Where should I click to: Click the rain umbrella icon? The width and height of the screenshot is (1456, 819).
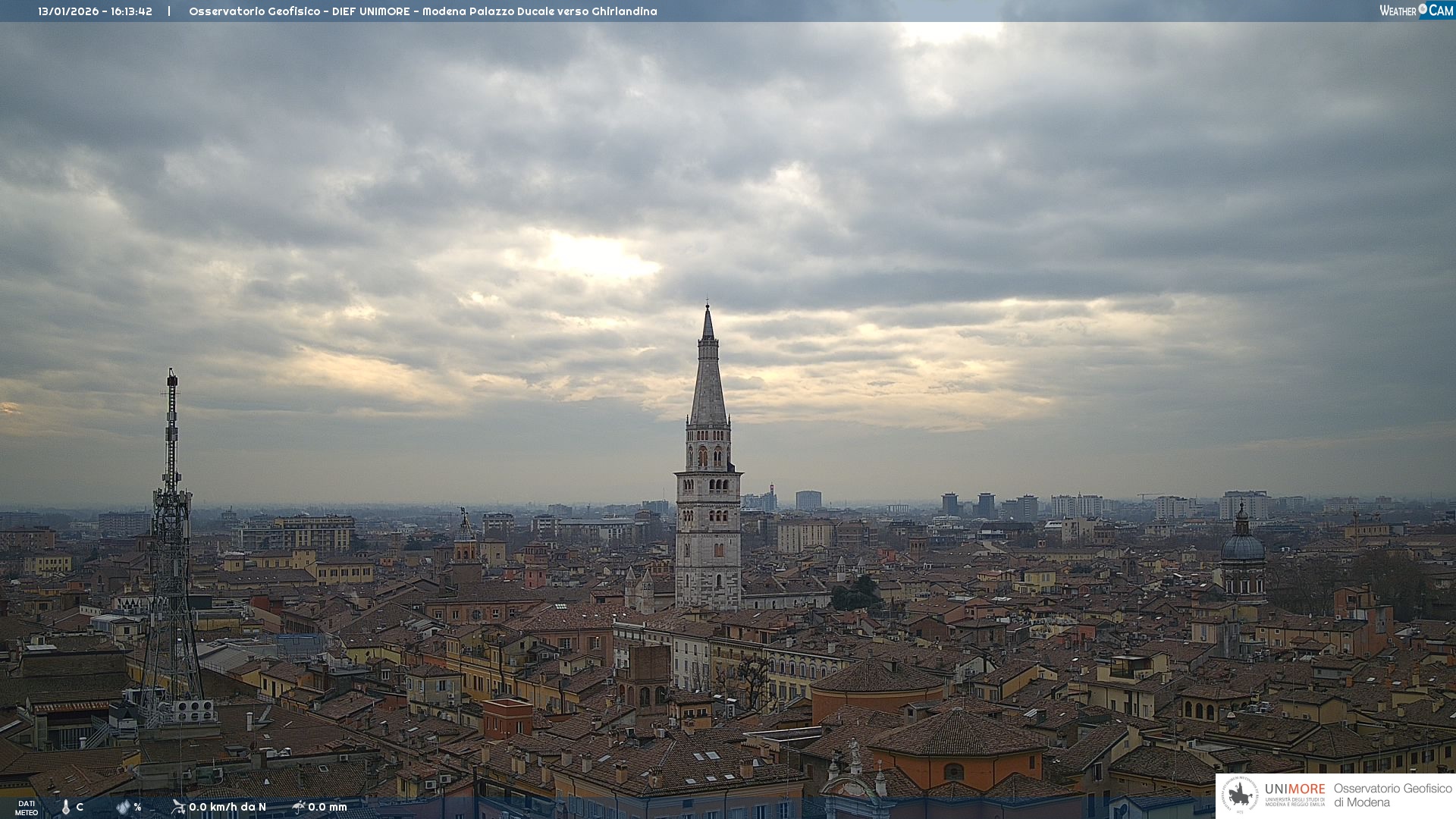click(299, 807)
